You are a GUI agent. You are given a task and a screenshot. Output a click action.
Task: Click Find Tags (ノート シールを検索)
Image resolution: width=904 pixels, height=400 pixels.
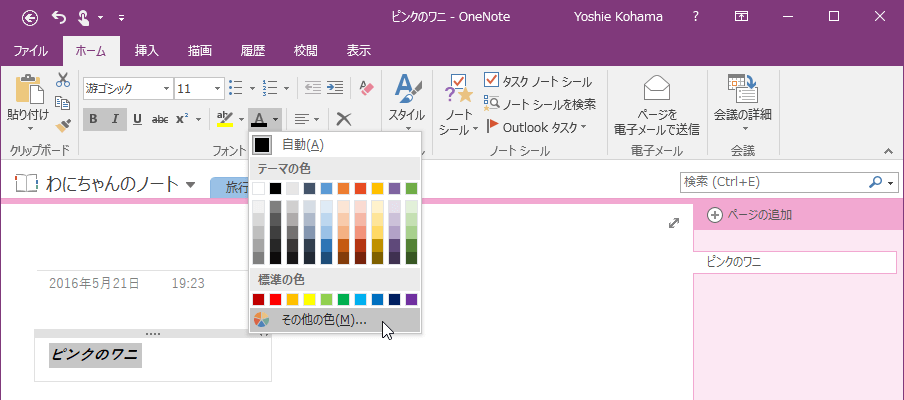(540, 104)
